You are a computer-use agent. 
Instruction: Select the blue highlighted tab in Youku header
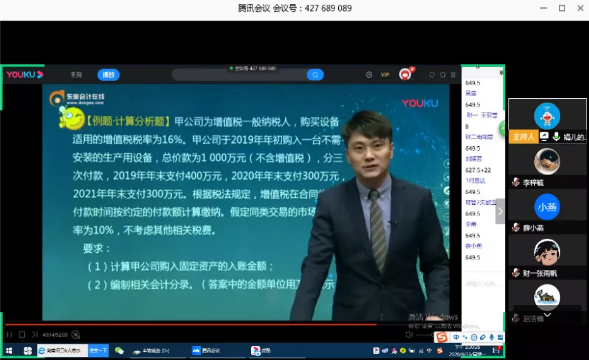coord(109,75)
